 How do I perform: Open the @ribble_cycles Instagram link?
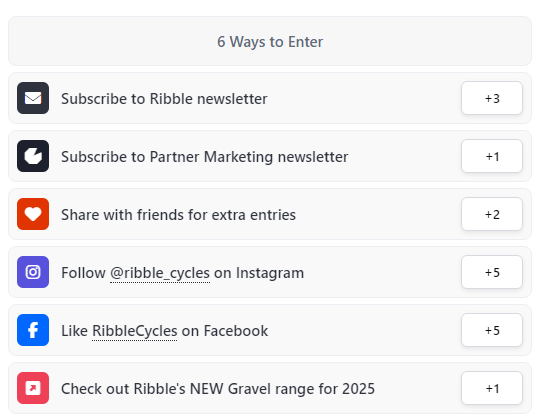[x=160, y=273]
